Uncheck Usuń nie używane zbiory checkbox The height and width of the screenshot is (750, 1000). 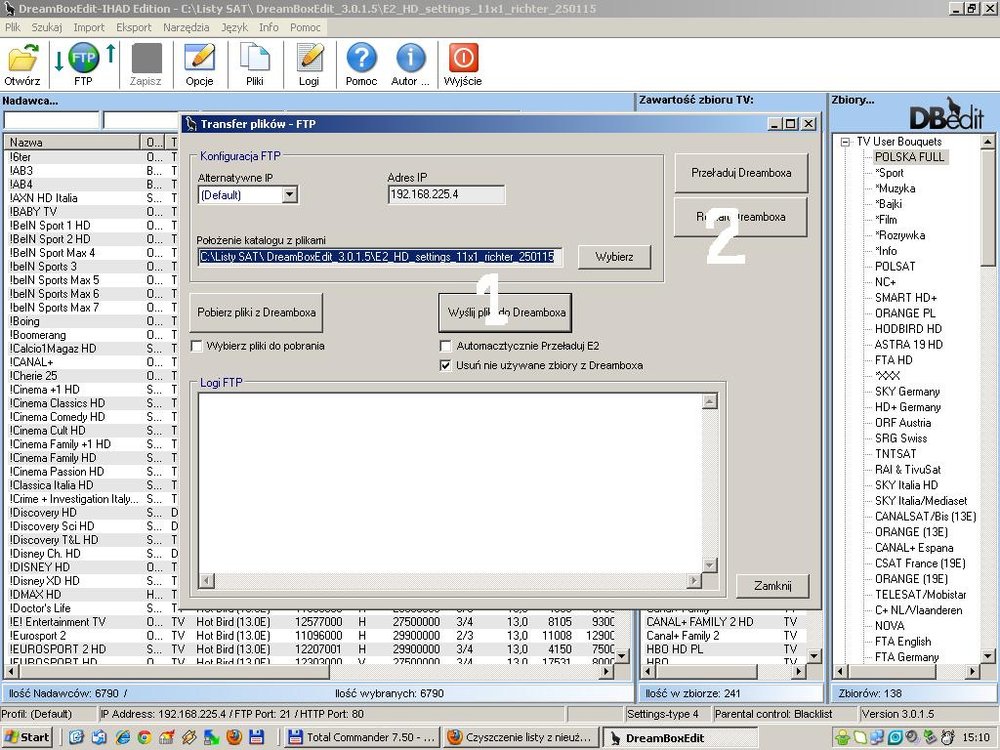pyautogui.click(x=446, y=365)
